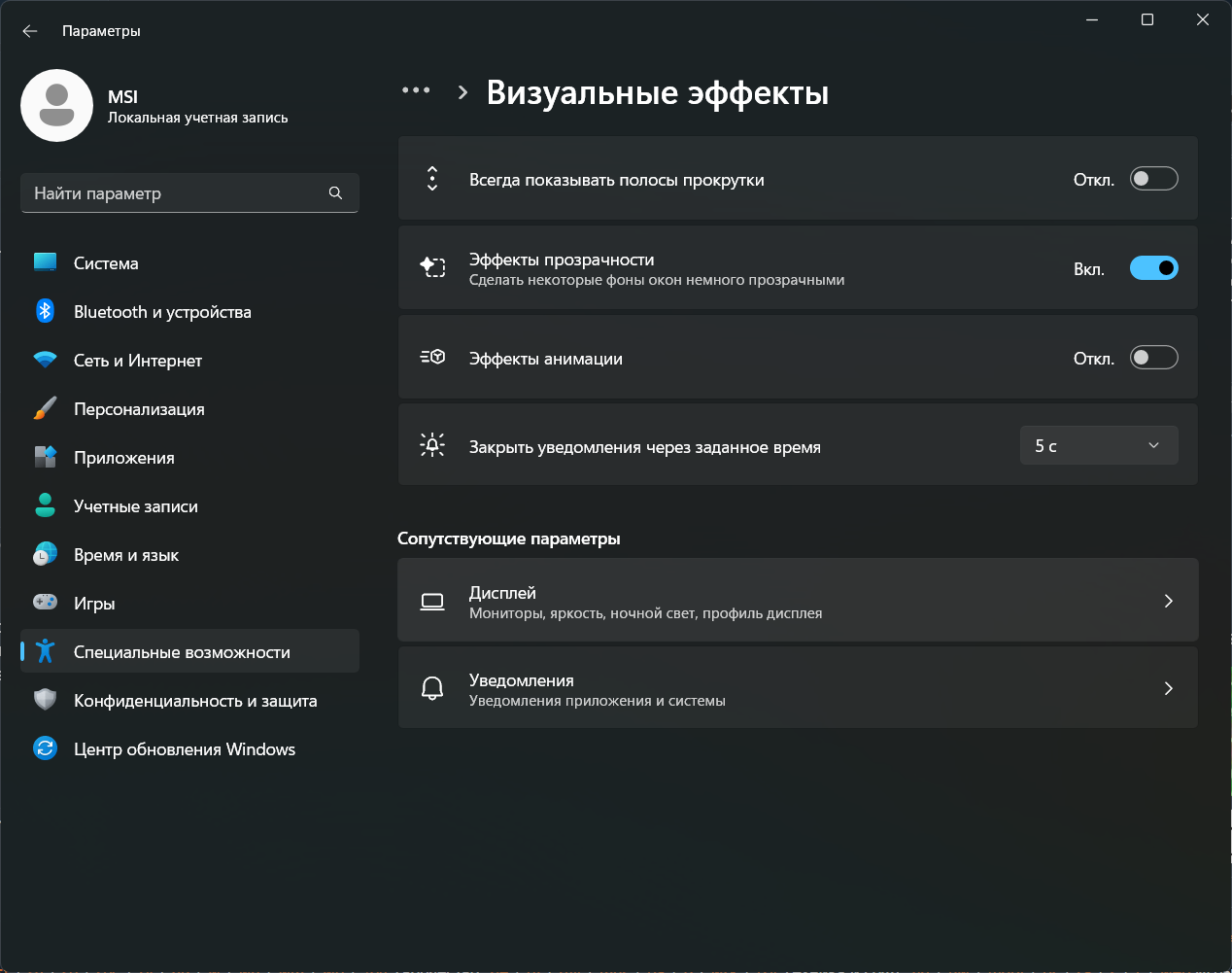Click the back arrow icon
The height and width of the screenshot is (973, 1232).
(30, 31)
